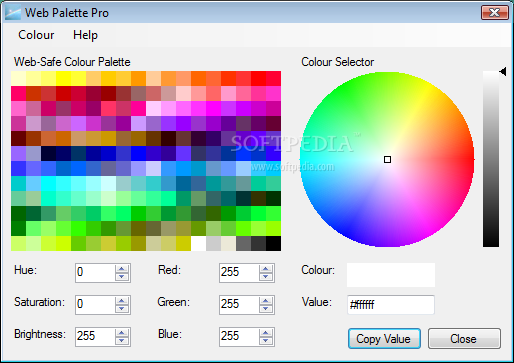Open the Help menu
Screen dimensions: 514x363
(85, 35)
